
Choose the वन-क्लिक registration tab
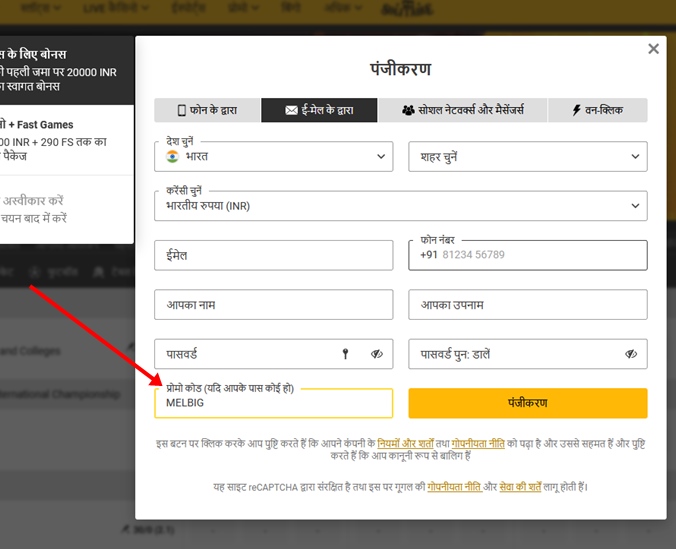tap(597, 110)
